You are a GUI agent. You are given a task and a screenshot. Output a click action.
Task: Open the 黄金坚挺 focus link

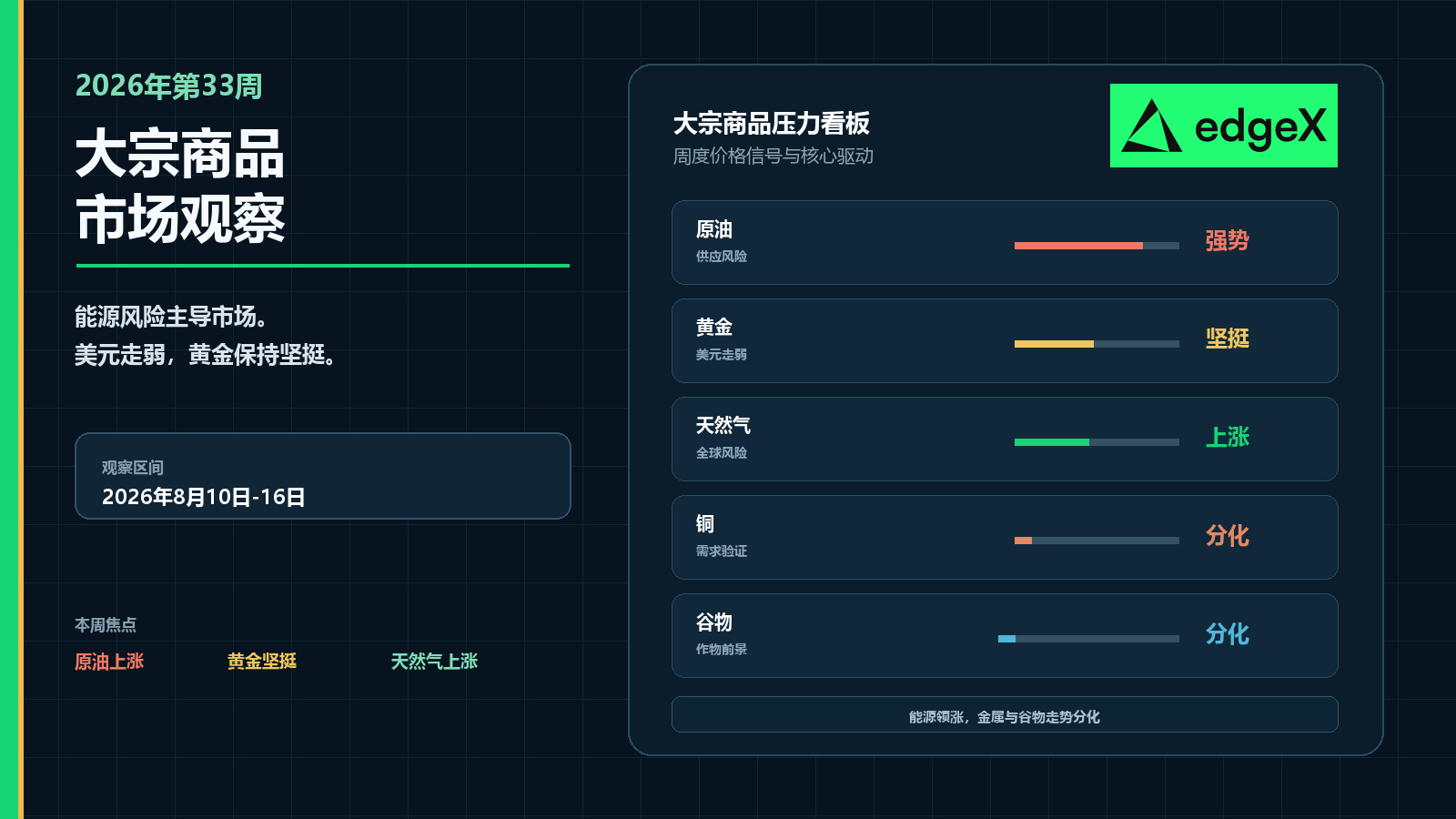(262, 662)
